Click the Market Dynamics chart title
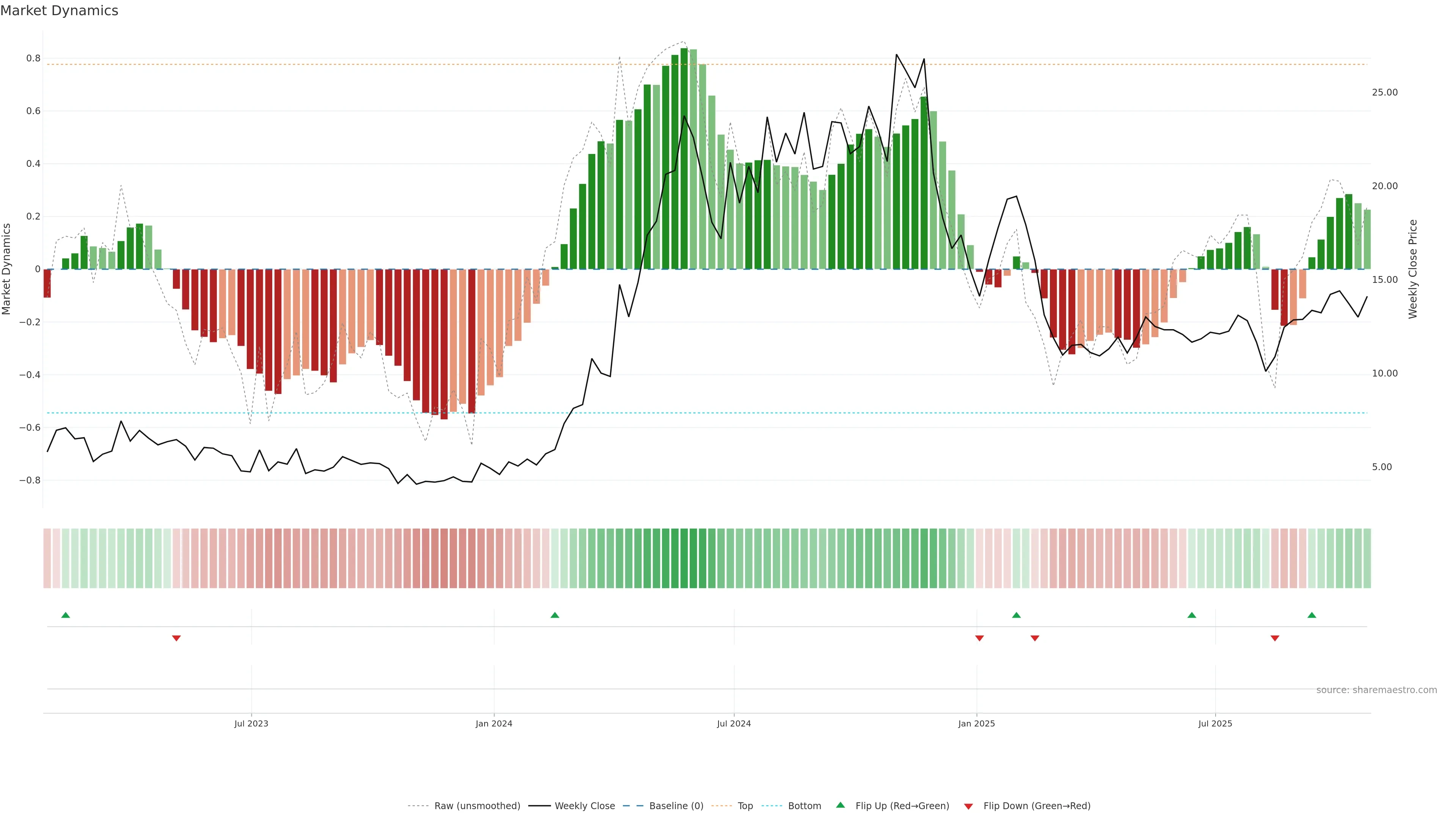The width and height of the screenshot is (1456, 819). 60,11
